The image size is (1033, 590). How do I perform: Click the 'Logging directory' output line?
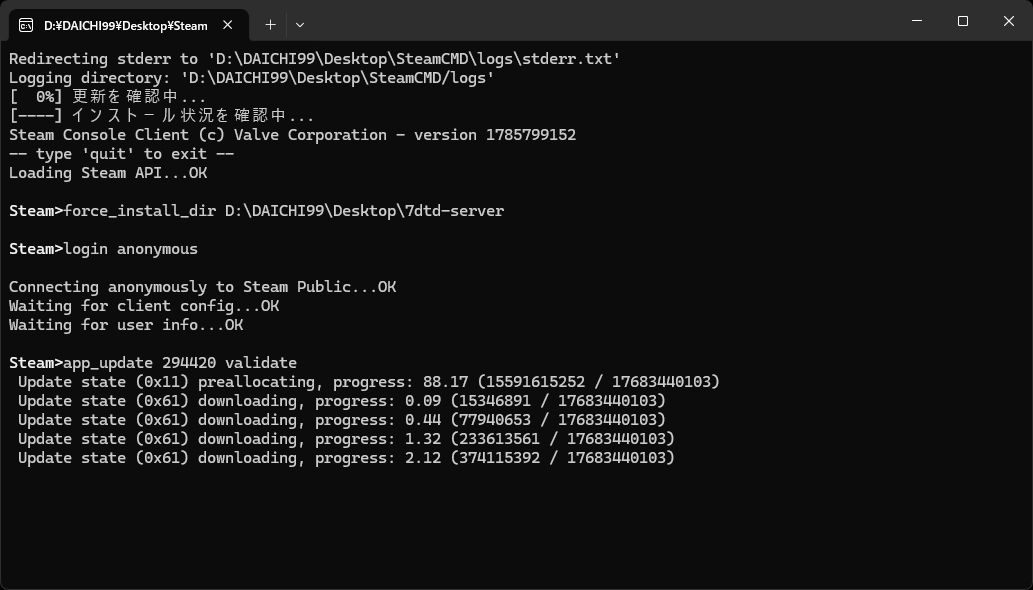coord(252,78)
